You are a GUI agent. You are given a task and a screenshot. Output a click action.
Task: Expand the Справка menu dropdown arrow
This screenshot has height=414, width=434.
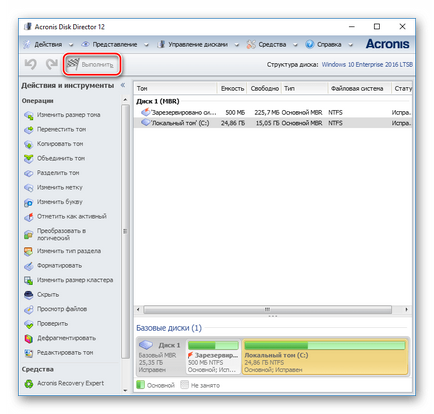350,45
